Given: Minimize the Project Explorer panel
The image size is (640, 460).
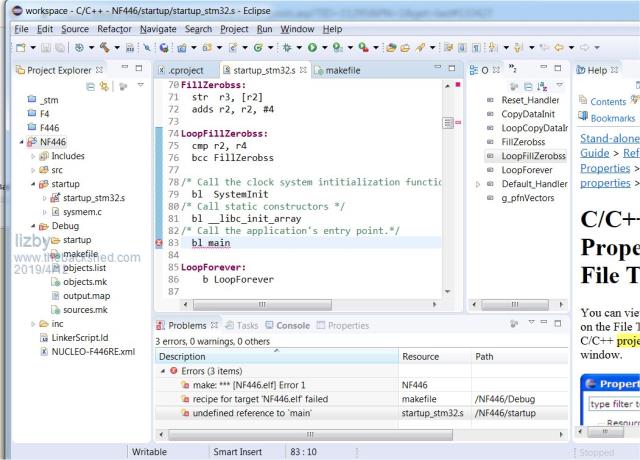Looking at the screenshot, I should [125, 69].
